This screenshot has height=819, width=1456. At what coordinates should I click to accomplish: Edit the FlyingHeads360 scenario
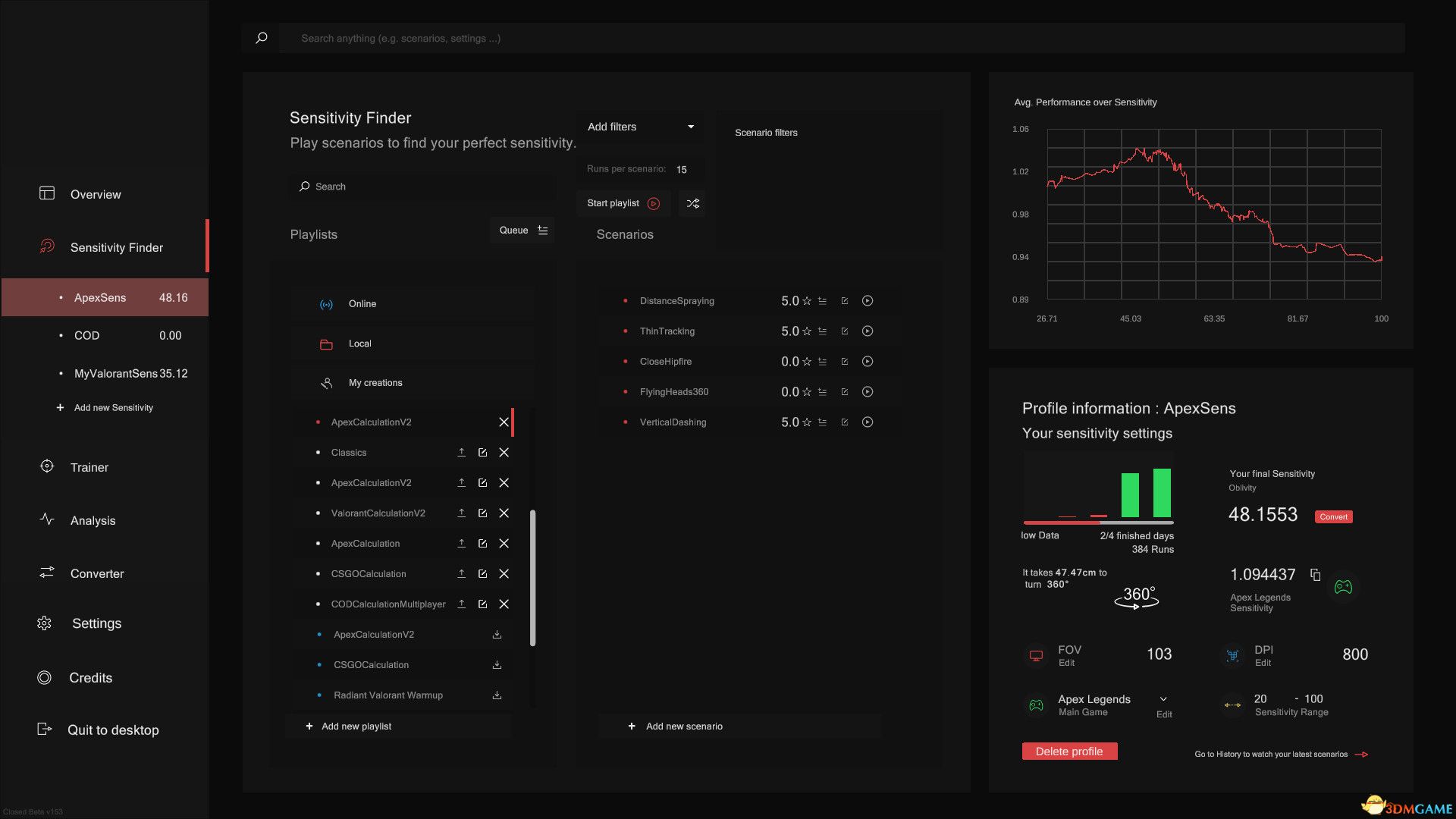click(x=844, y=392)
